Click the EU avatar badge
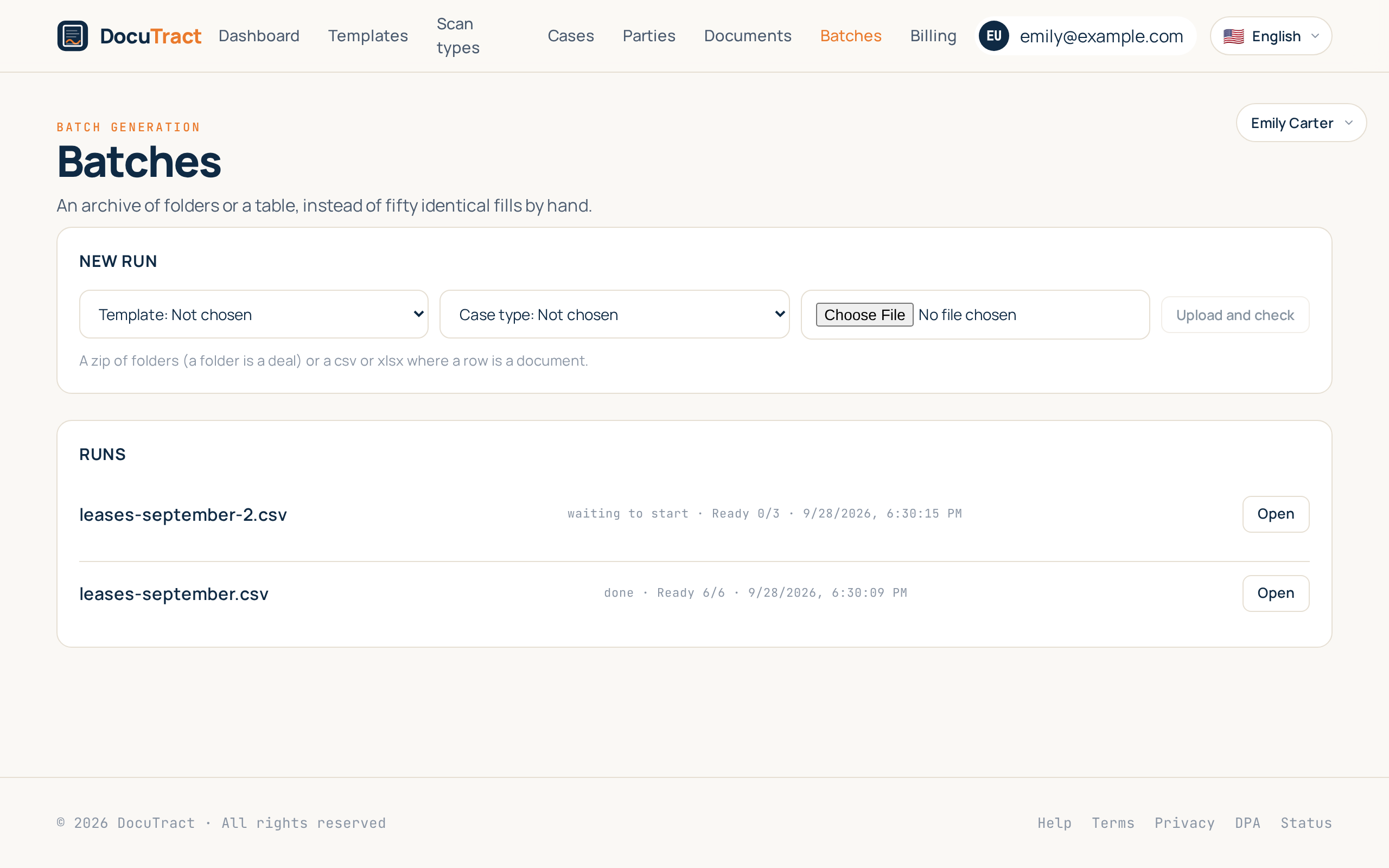This screenshot has height=868, width=1389. pos(993,36)
